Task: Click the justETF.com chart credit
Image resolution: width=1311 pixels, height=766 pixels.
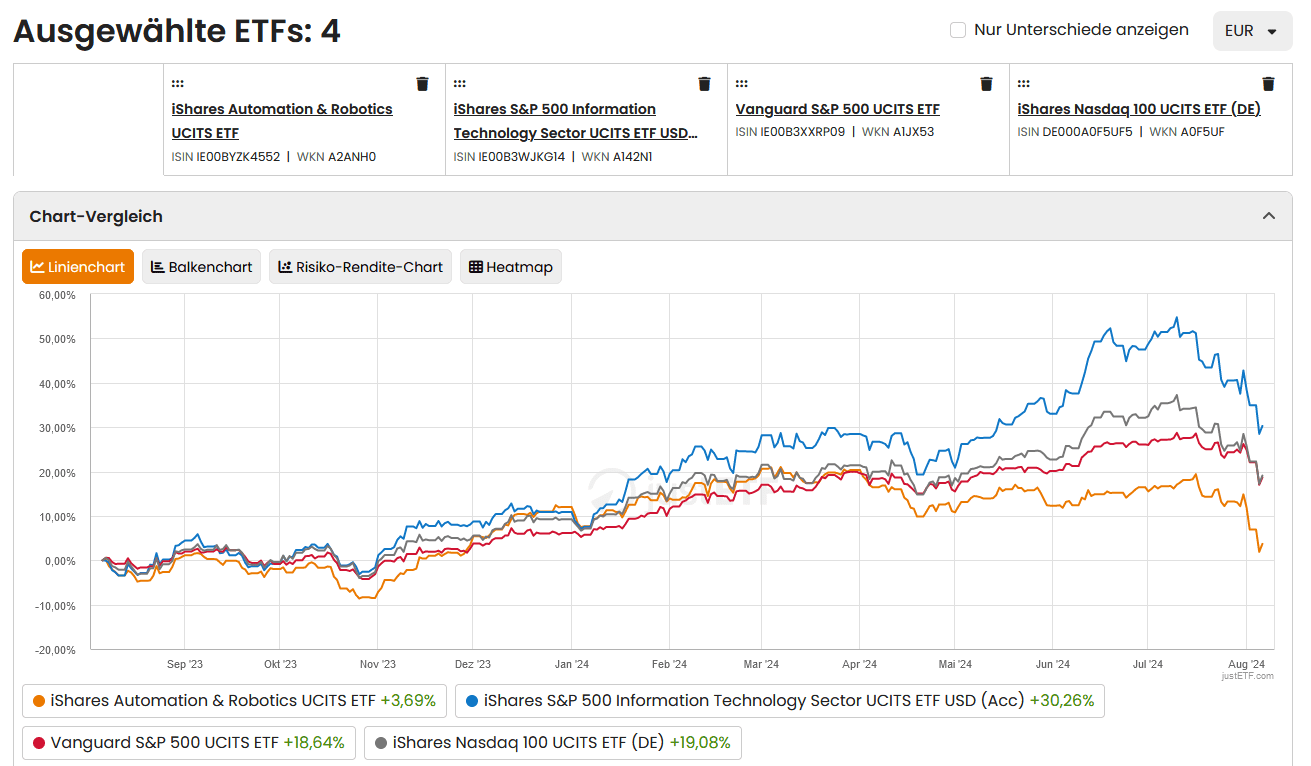Action: (1248, 676)
